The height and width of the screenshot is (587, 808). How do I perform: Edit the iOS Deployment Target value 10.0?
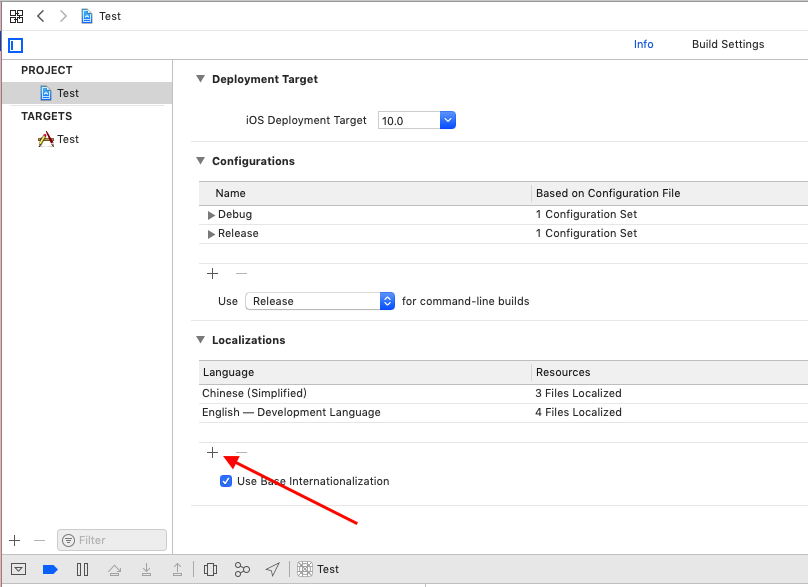409,121
